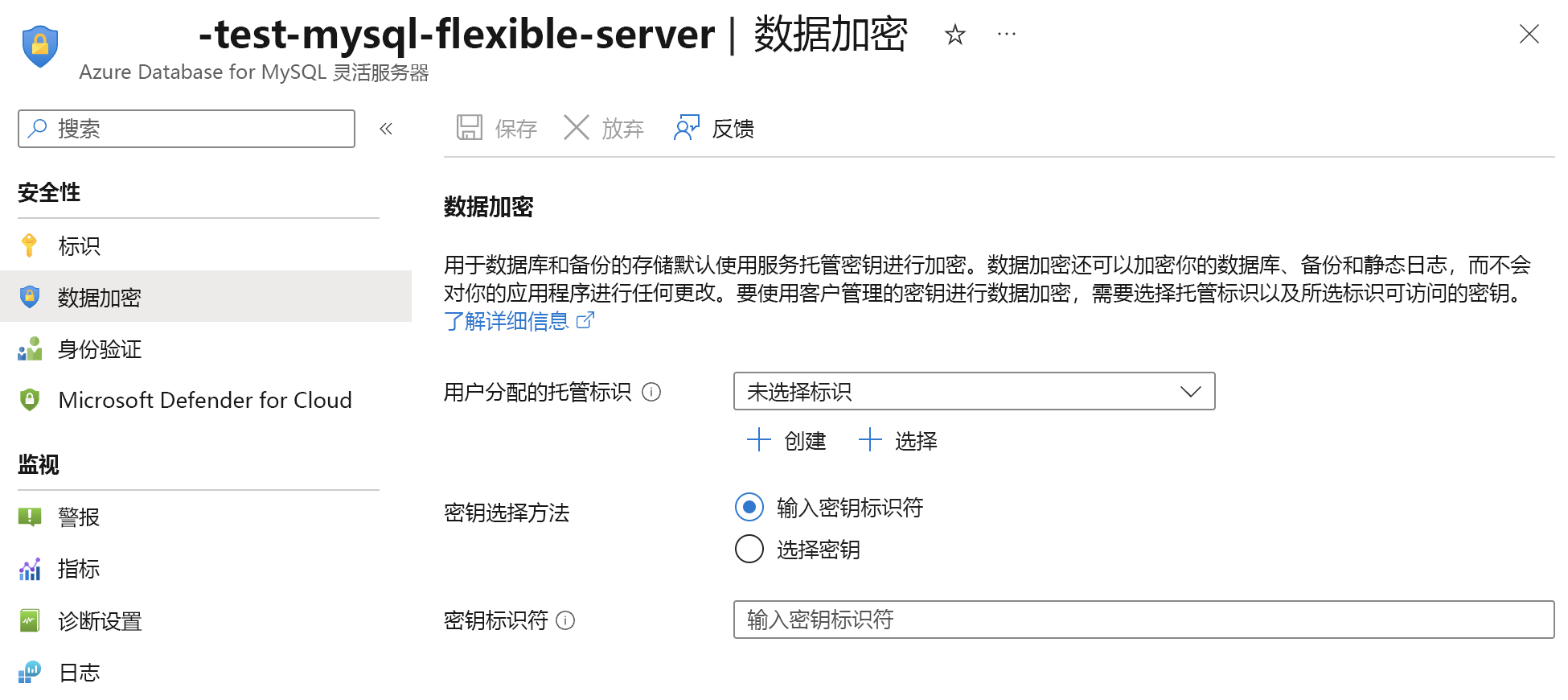Click the feedback (反馈) icon
Image resolution: width=1568 pixels, height=700 pixels.
click(686, 128)
